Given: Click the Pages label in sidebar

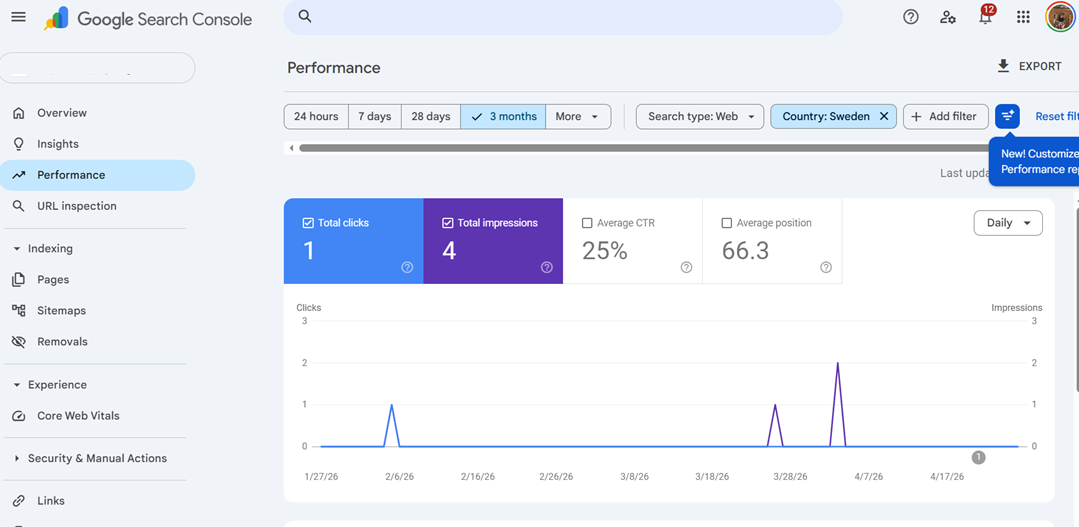Looking at the screenshot, I should click(x=53, y=279).
